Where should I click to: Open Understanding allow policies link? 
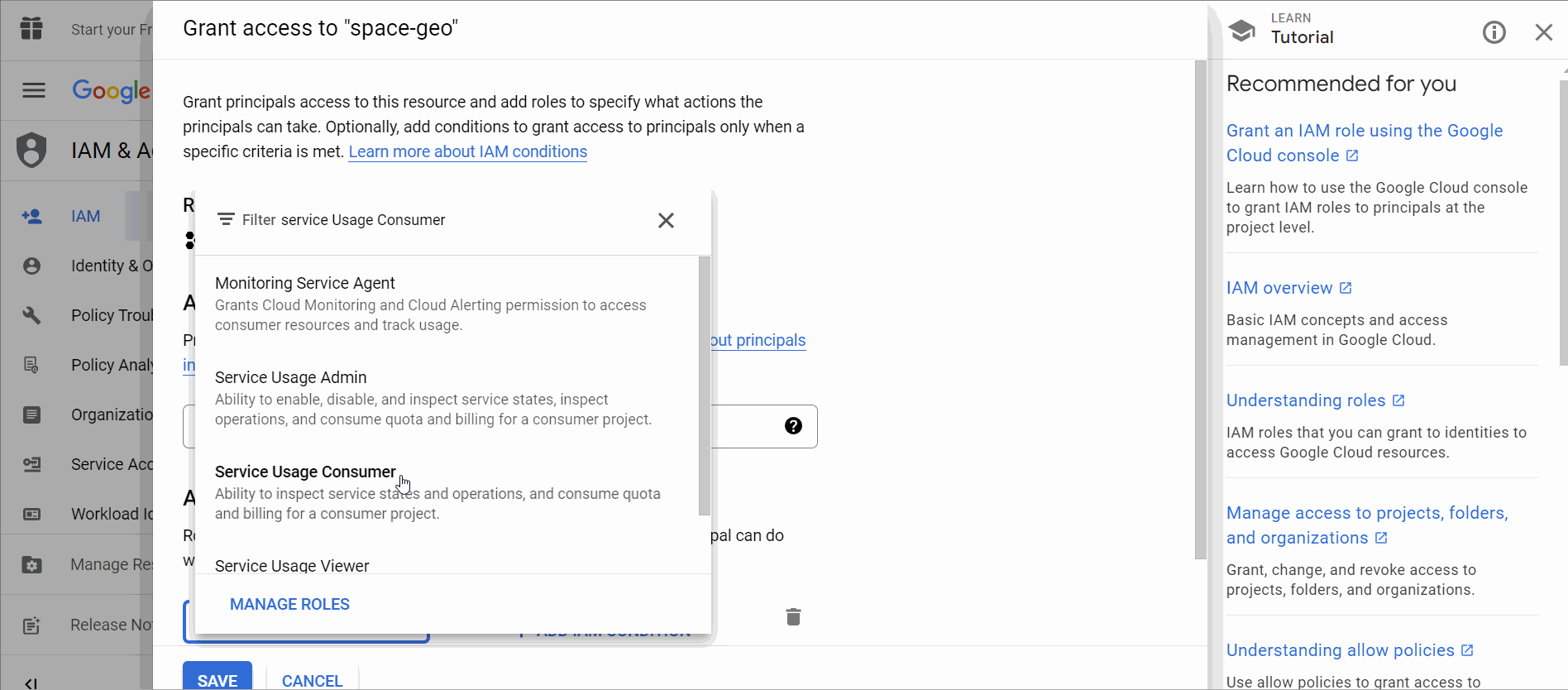pos(1341,650)
